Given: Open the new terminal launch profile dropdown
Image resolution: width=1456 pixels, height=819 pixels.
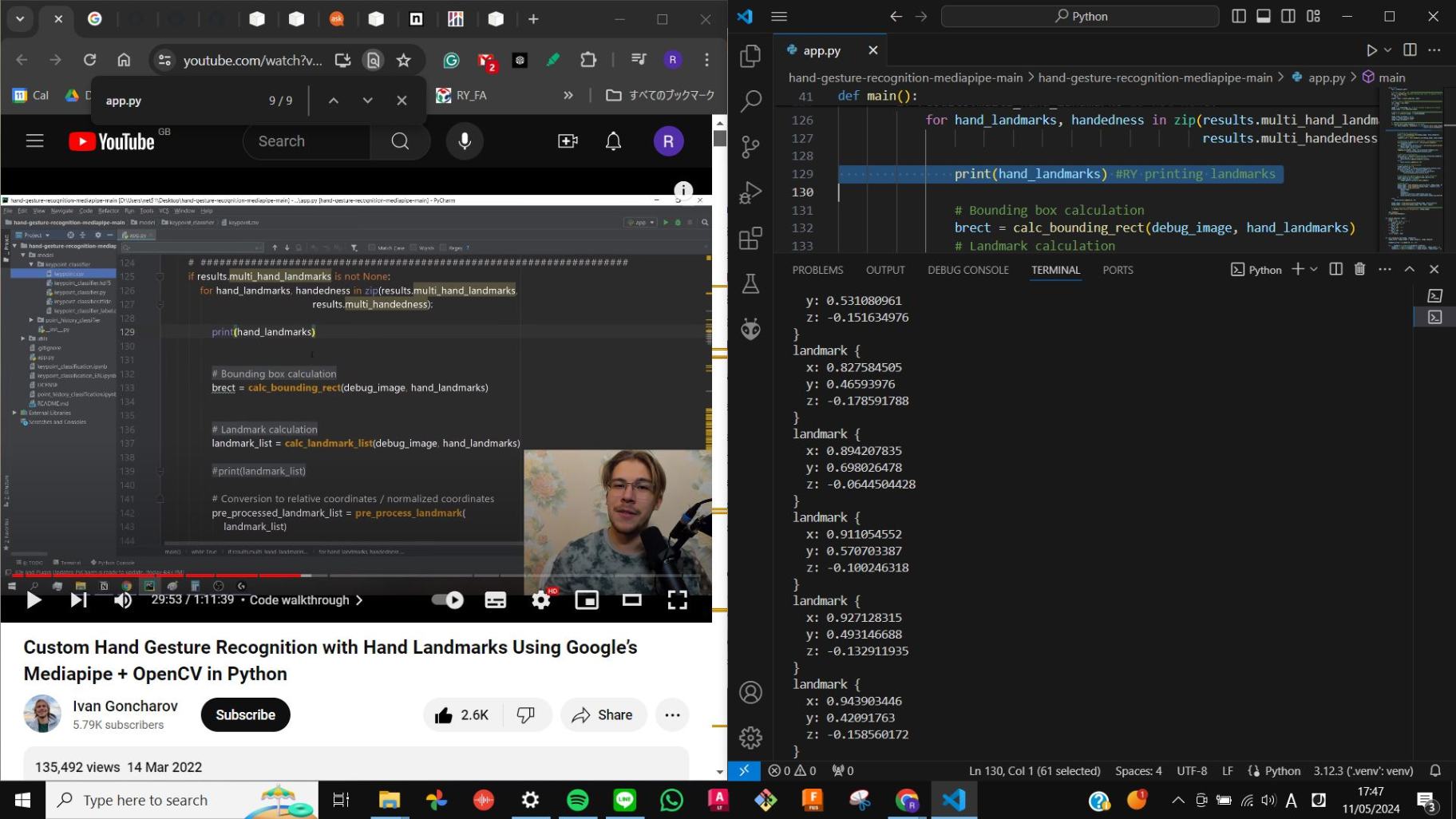Looking at the screenshot, I should 1314,269.
